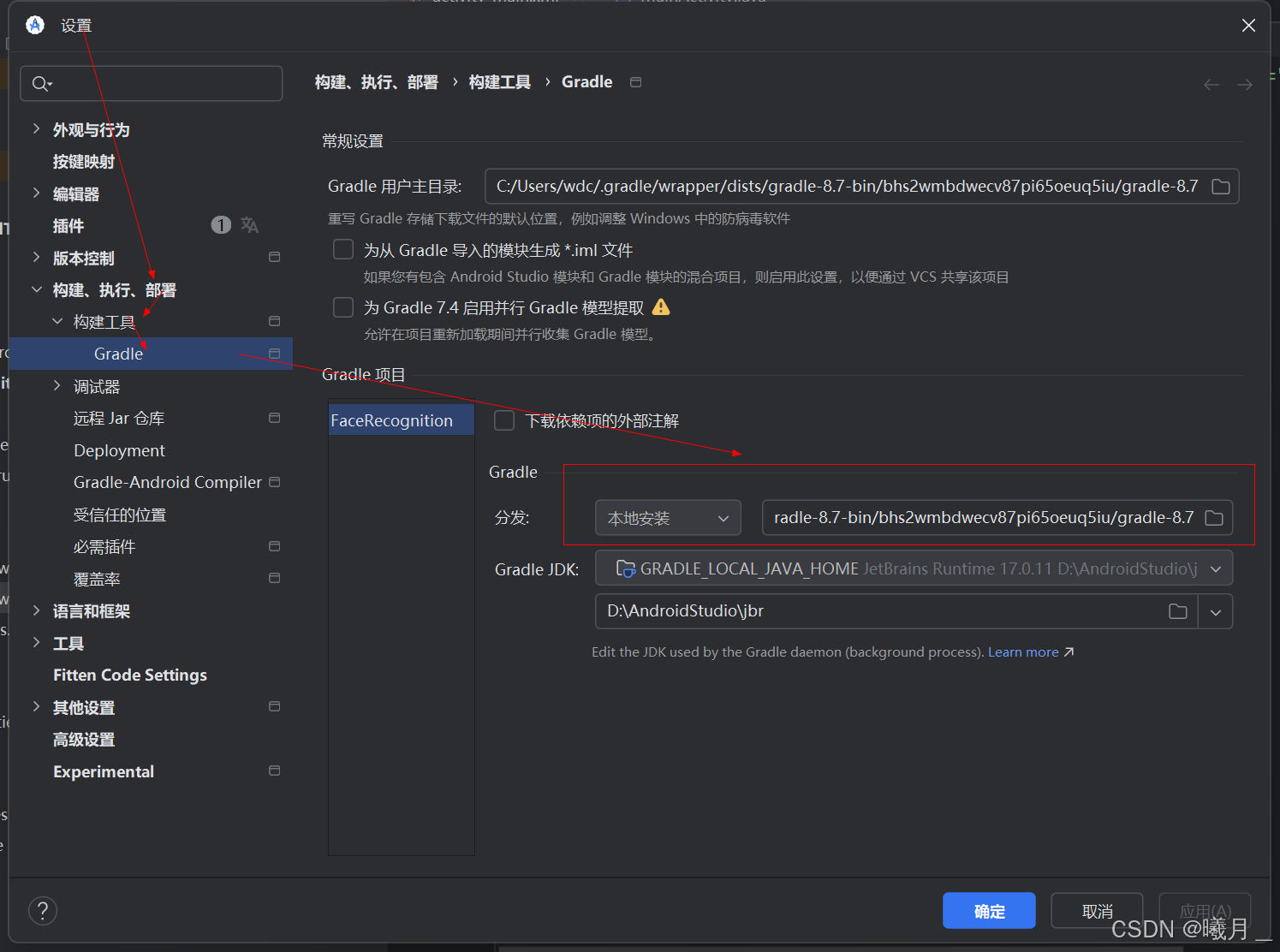Click folder icon beside D:\AndroidStudio\jbr field

(x=1177, y=611)
